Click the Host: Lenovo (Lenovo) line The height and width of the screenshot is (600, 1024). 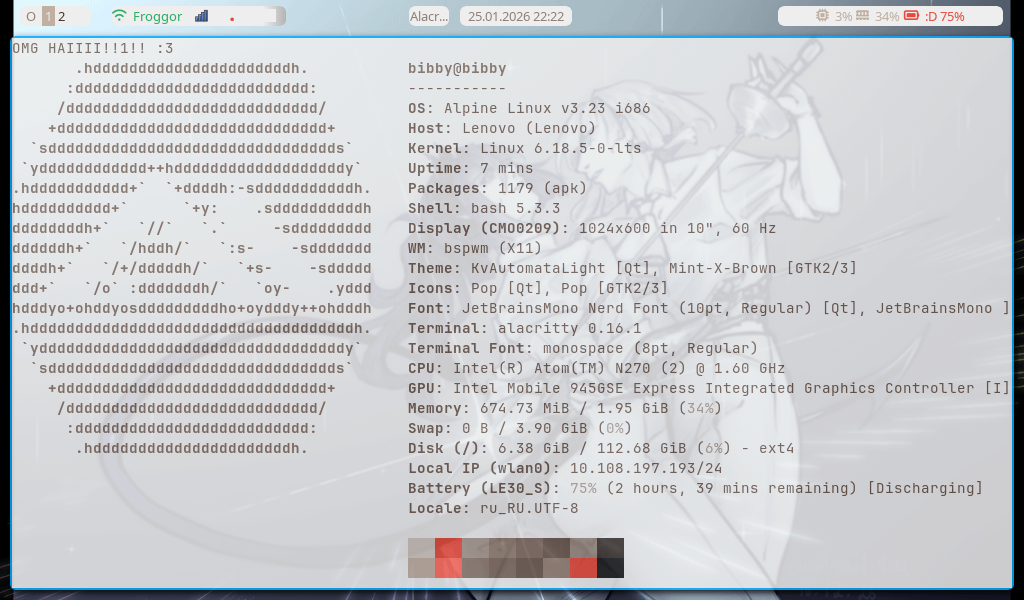(x=502, y=128)
